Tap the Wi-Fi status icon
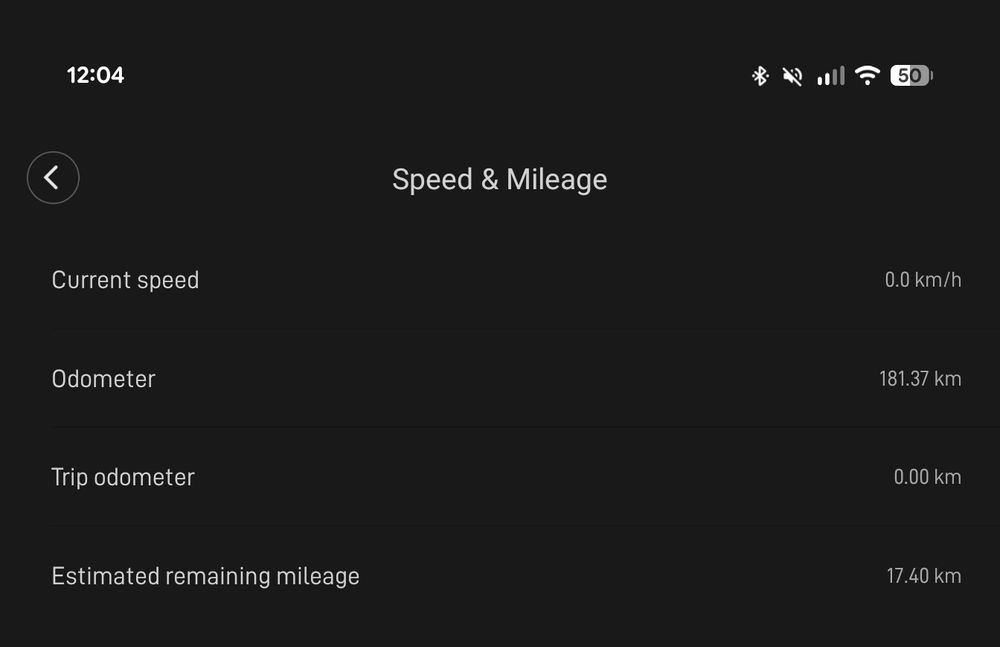1000x647 pixels. (867, 76)
